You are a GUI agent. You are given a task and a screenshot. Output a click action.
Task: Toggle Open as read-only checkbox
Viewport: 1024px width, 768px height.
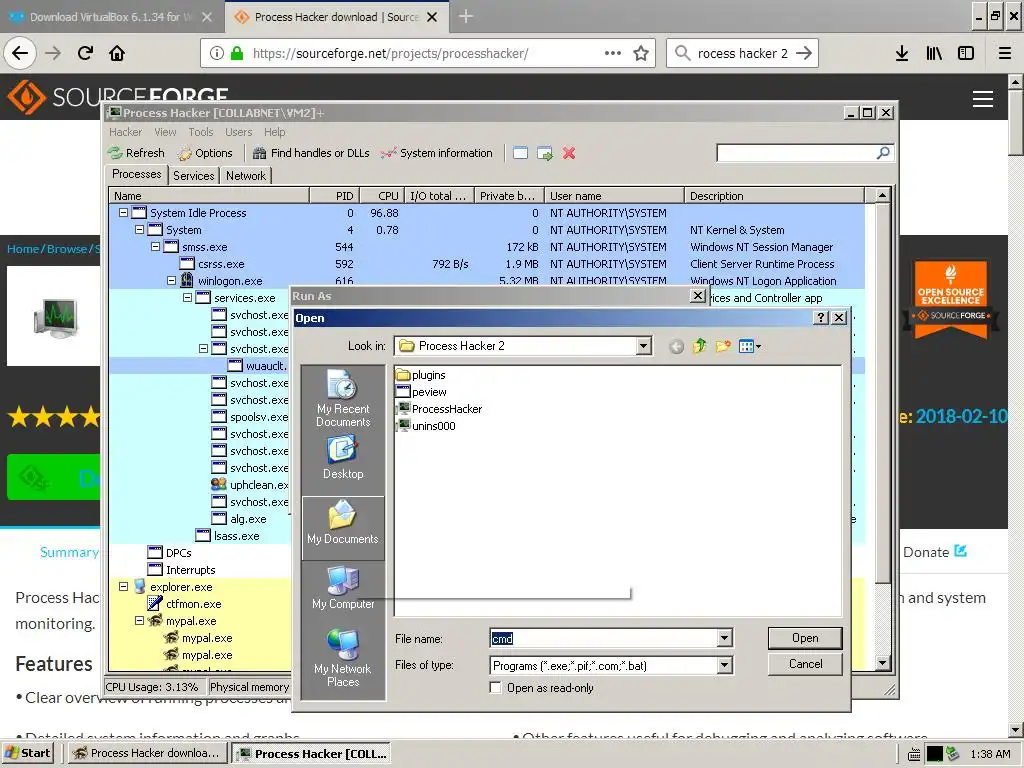[x=496, y=688]
